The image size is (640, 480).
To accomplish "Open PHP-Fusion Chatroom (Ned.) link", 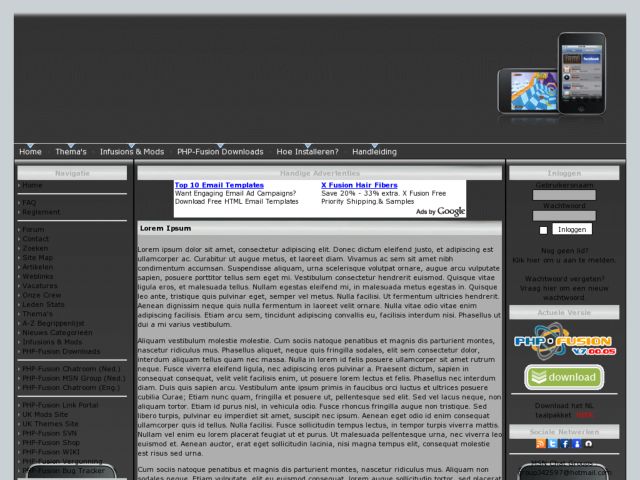I will coord(71,369).
